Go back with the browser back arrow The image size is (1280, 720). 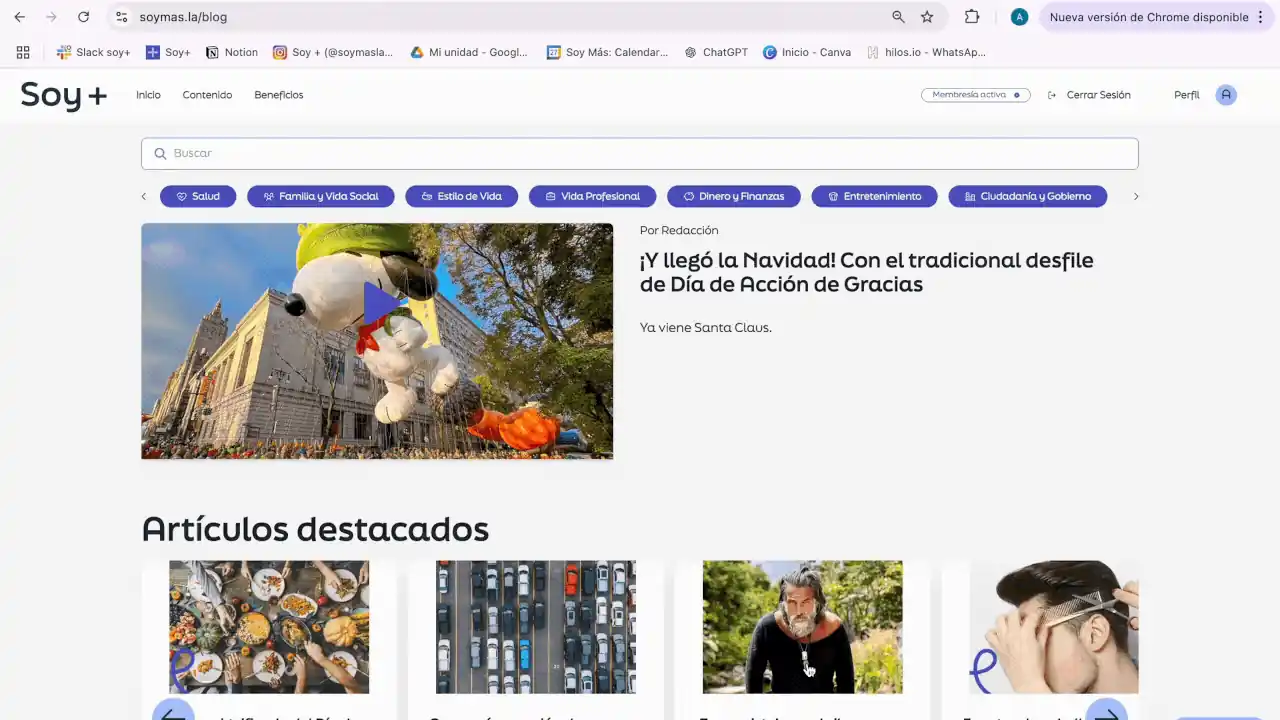[x=19, y=17]
